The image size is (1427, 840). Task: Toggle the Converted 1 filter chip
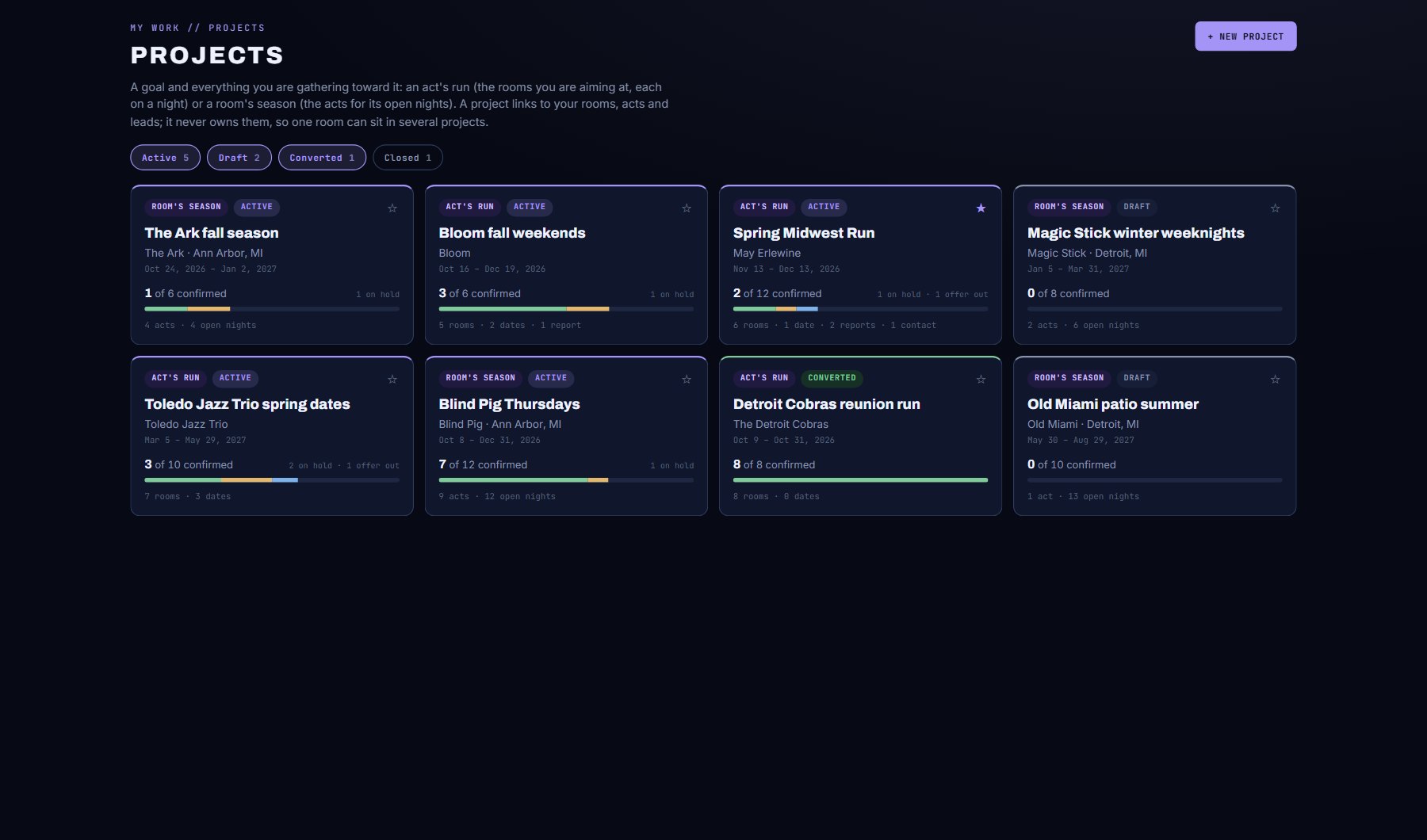click(x=322, y=158)
